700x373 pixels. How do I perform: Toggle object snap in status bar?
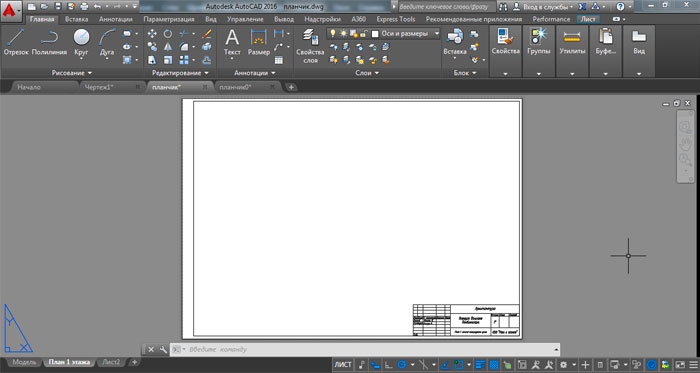pyautogui.click(x=458, y=365)
